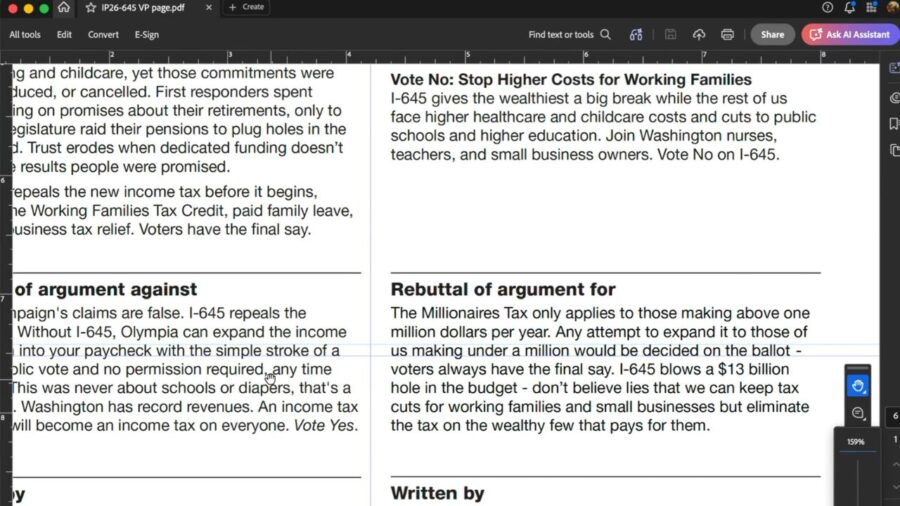900x506 pixels.
Task: Open the notifications bell
Action: (849, 7)
